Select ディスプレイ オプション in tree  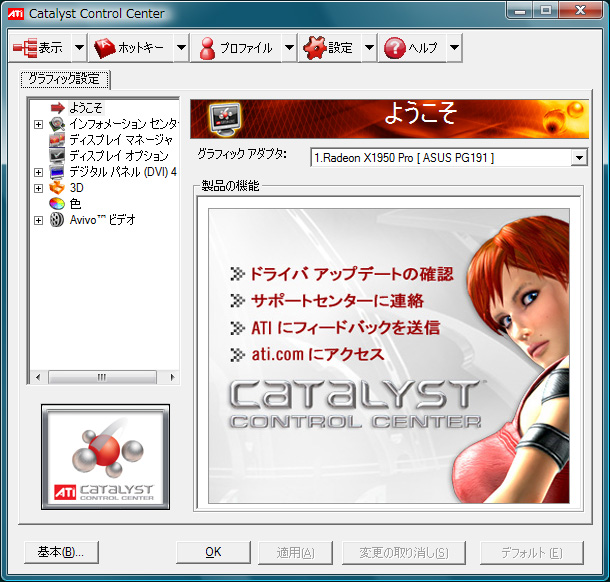119,156
